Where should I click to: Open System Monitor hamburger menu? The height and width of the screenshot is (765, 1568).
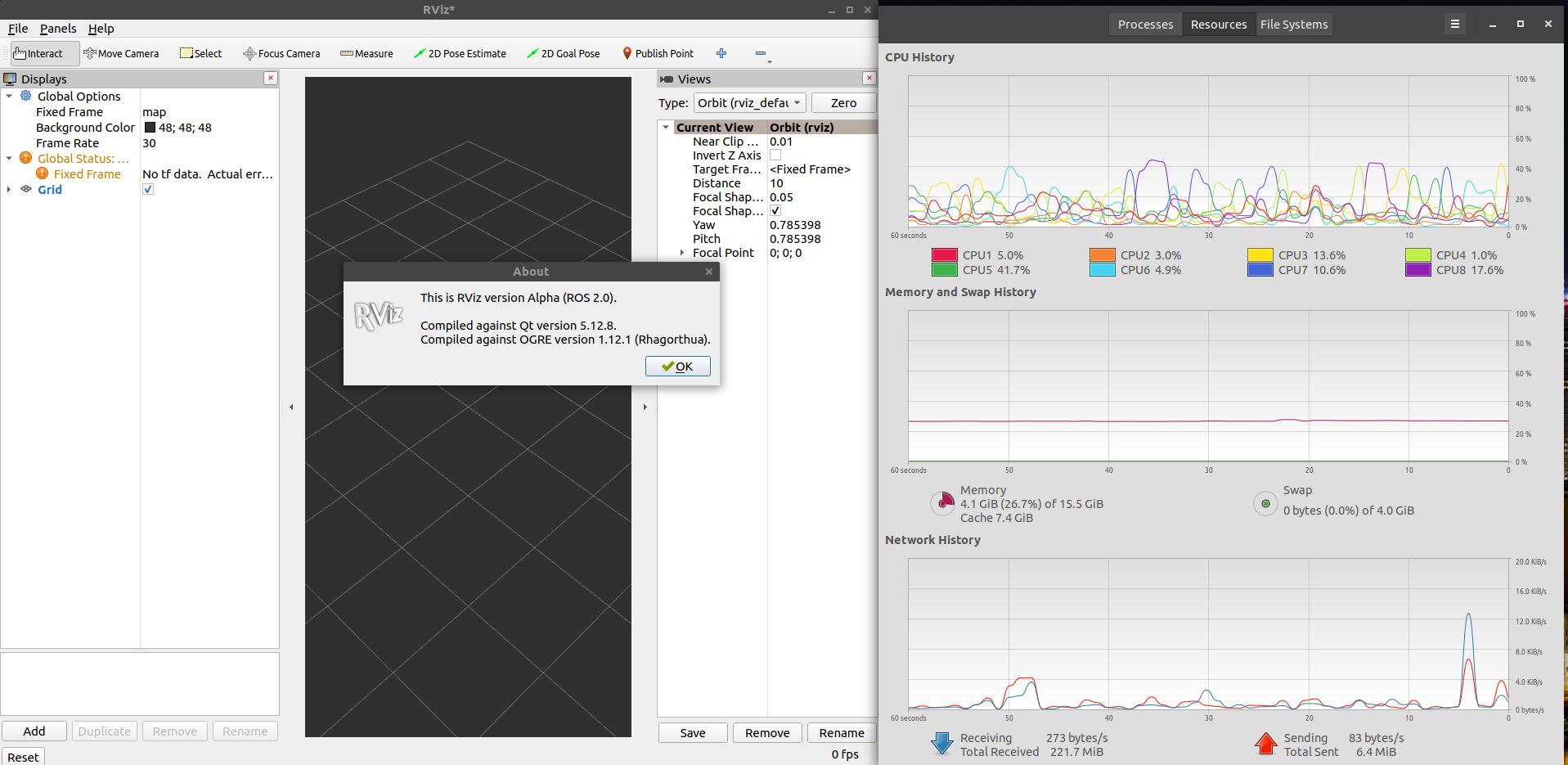(1455, 24)
